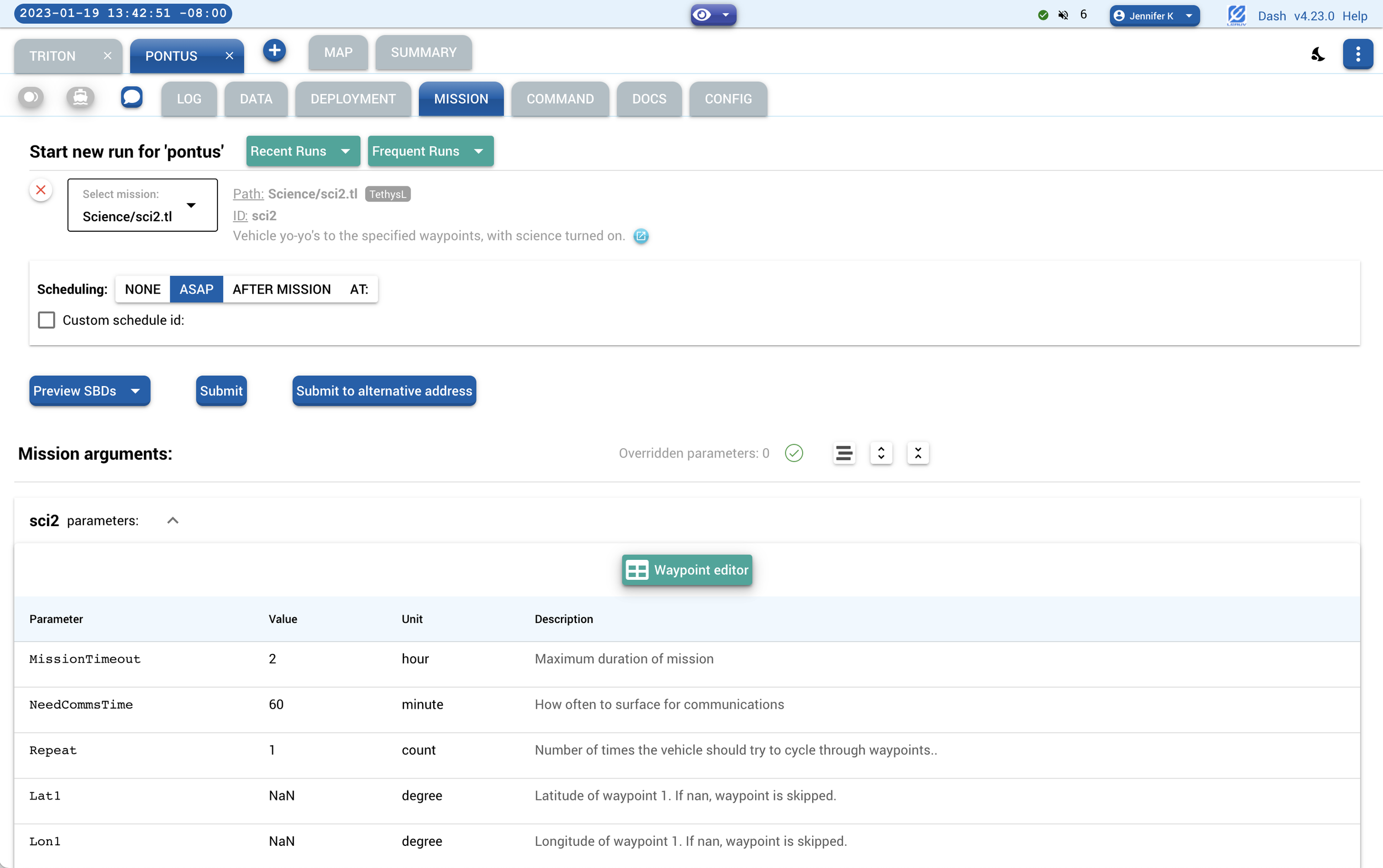Viewport: 1383px width, 868px height.
Task: Switch to the COMMAND tab
Action: [560, 98]
